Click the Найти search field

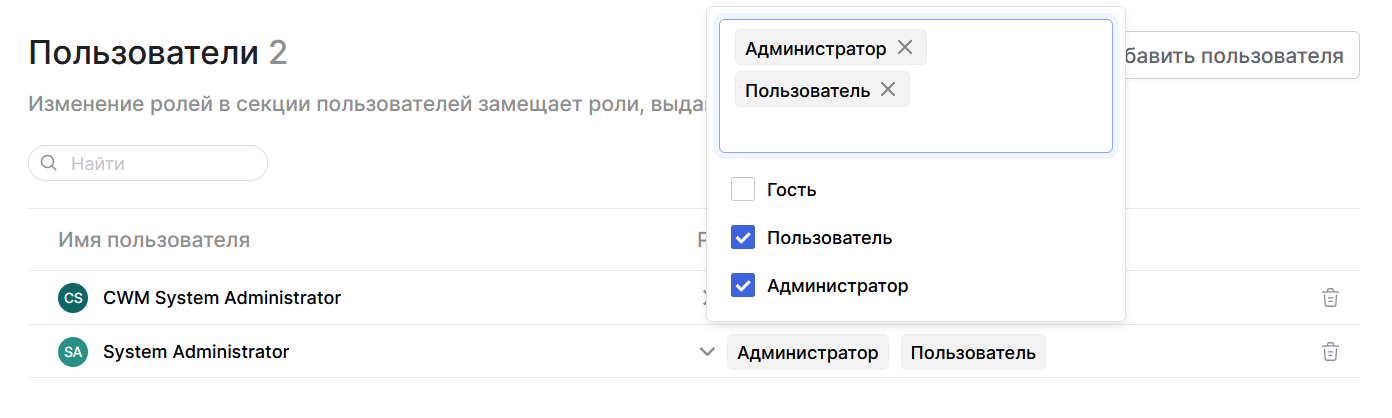pos(160,163)
